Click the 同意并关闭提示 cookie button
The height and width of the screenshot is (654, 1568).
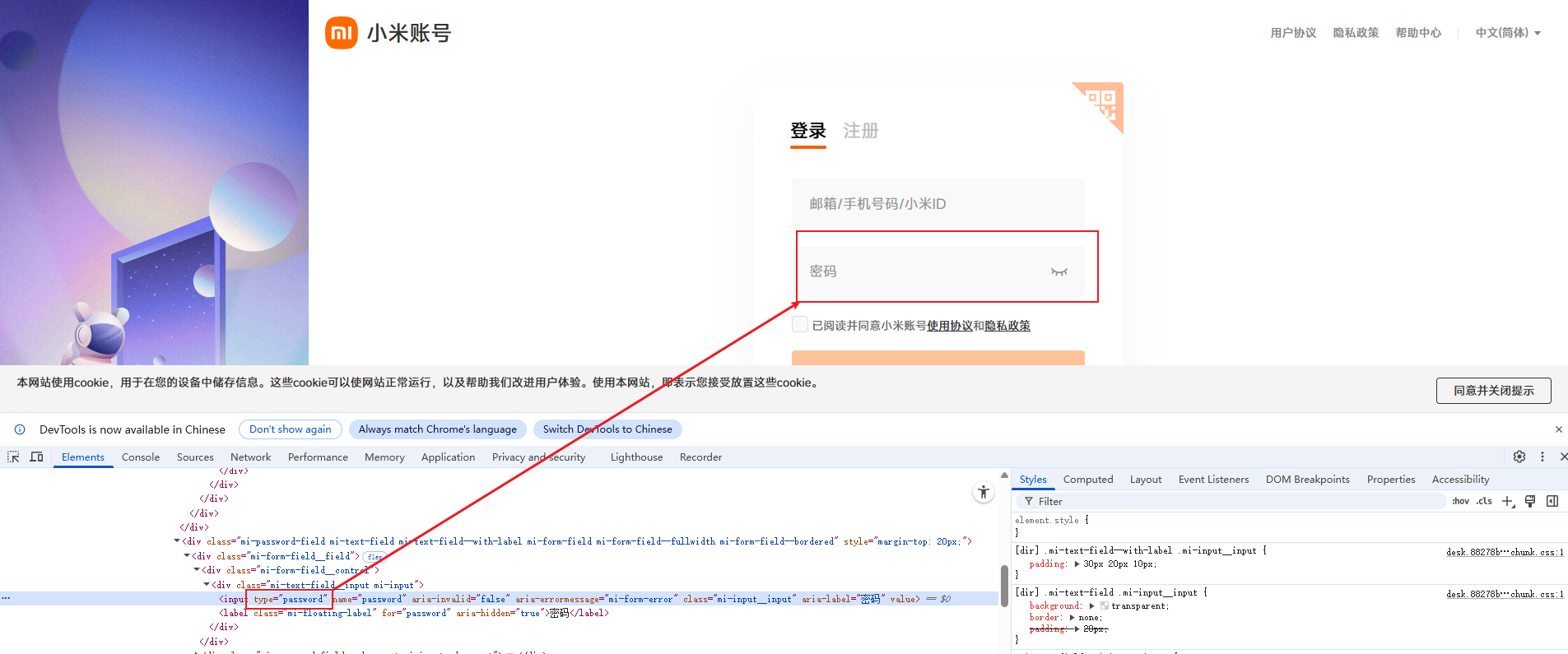click(1494, 391)
